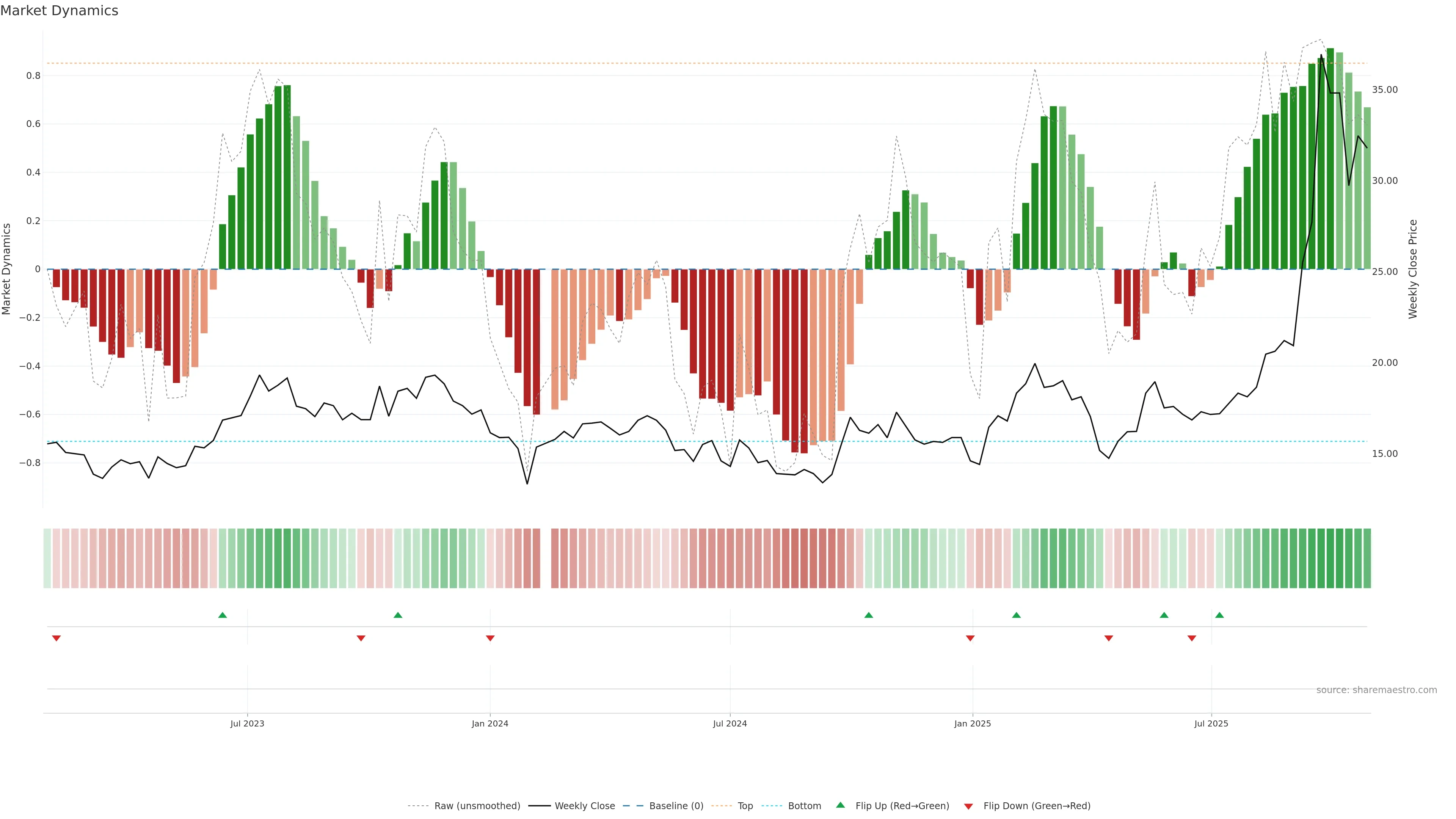
Task: Toggle the Baseline (0) legend entry
Action: (x=676, y=806)
